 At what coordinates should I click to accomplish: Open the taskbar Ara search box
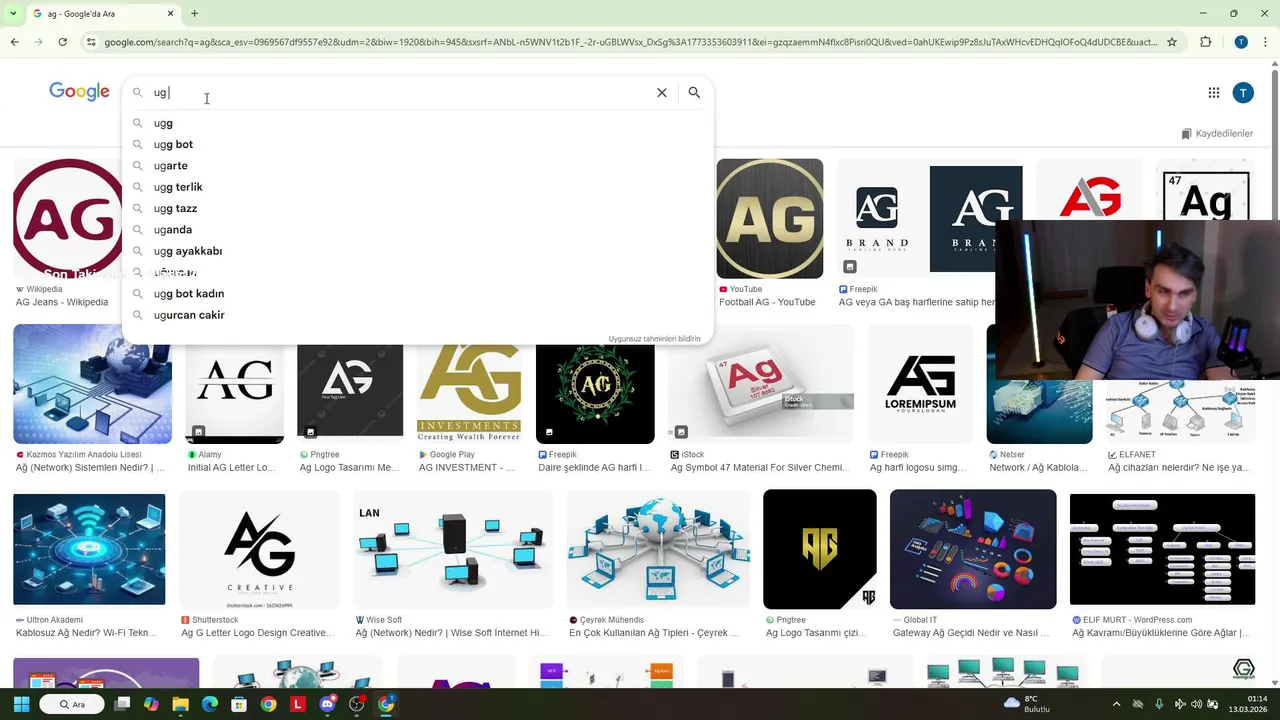[72, 704]
